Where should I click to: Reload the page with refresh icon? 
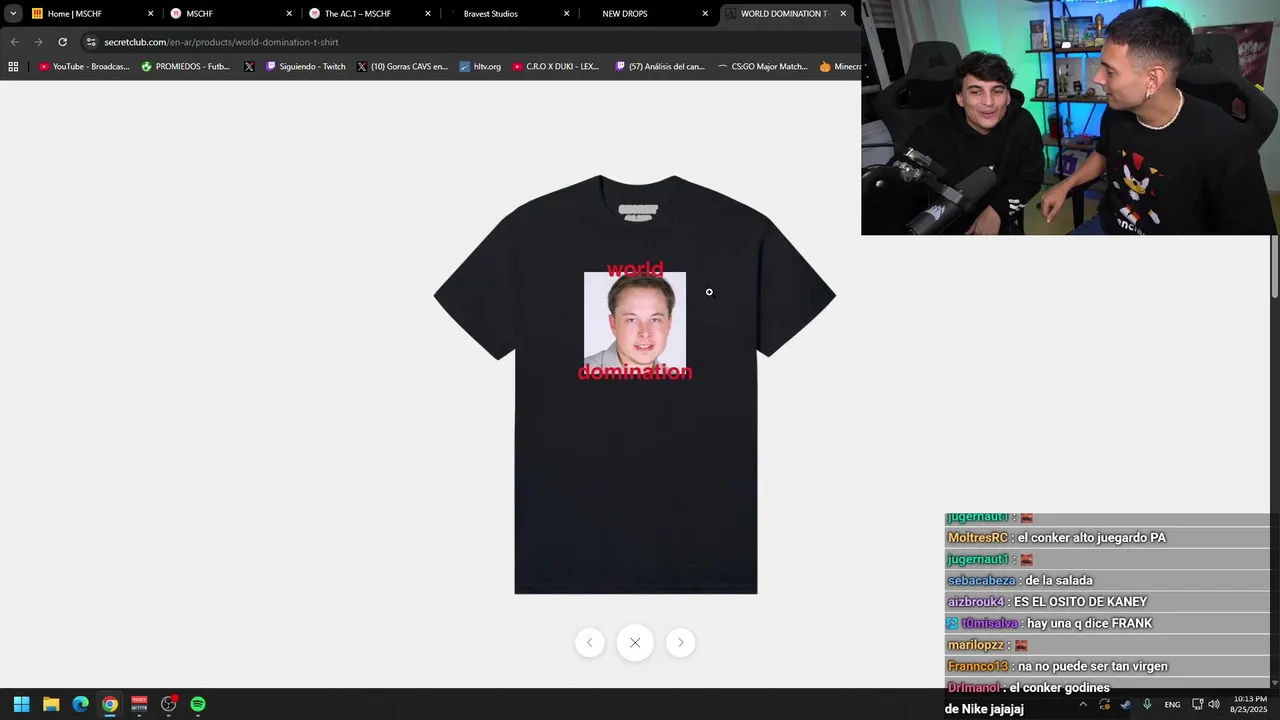click(62, 42)
